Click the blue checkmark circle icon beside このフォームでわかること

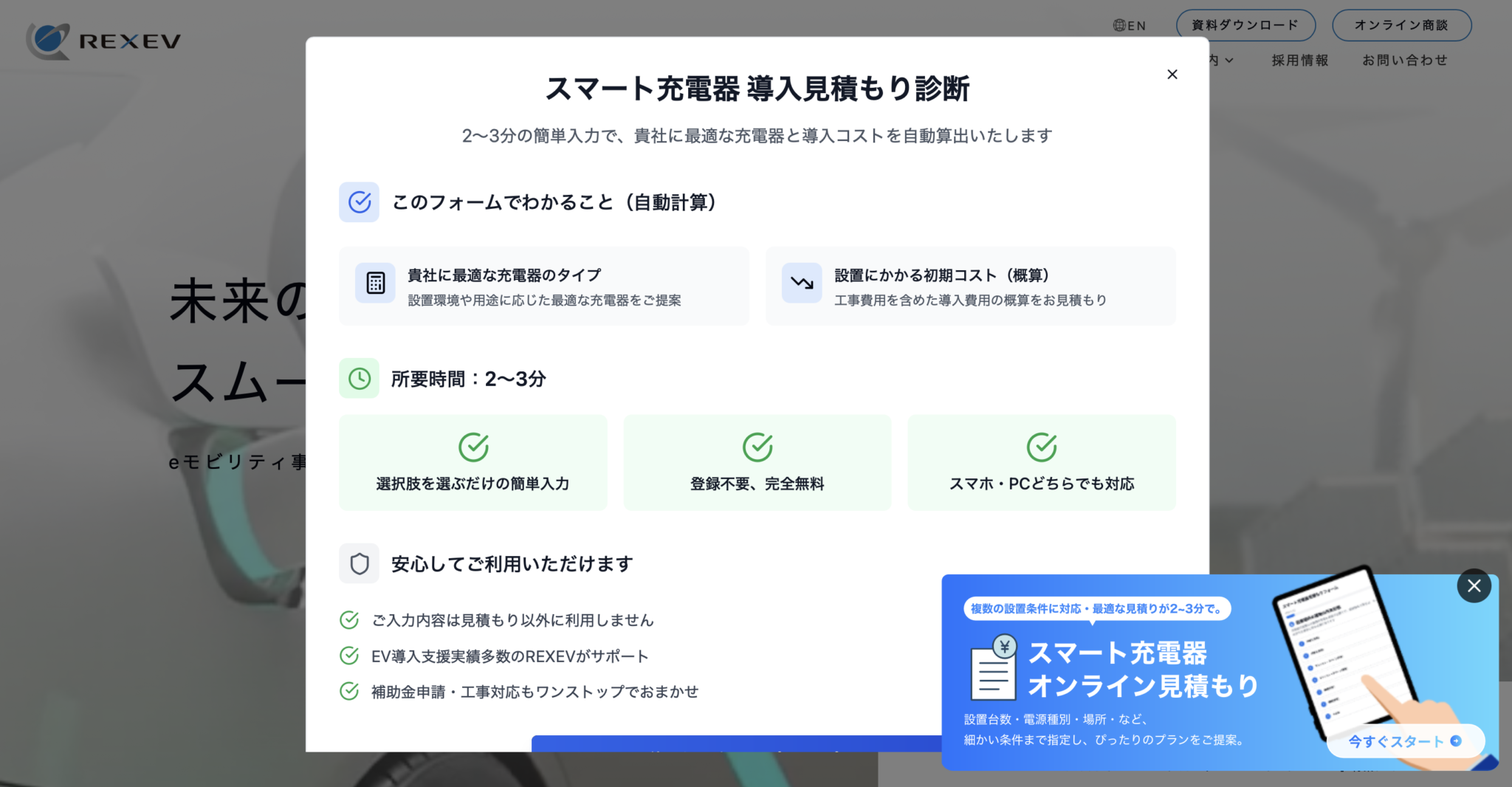(359, 202)
